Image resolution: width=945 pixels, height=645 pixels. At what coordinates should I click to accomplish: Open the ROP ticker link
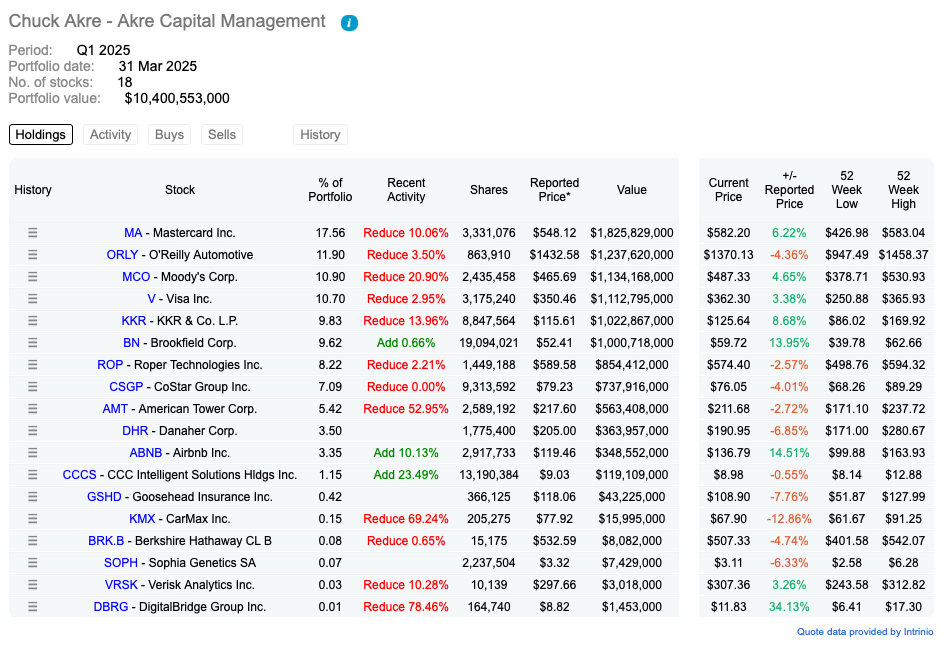coord(110,365)
